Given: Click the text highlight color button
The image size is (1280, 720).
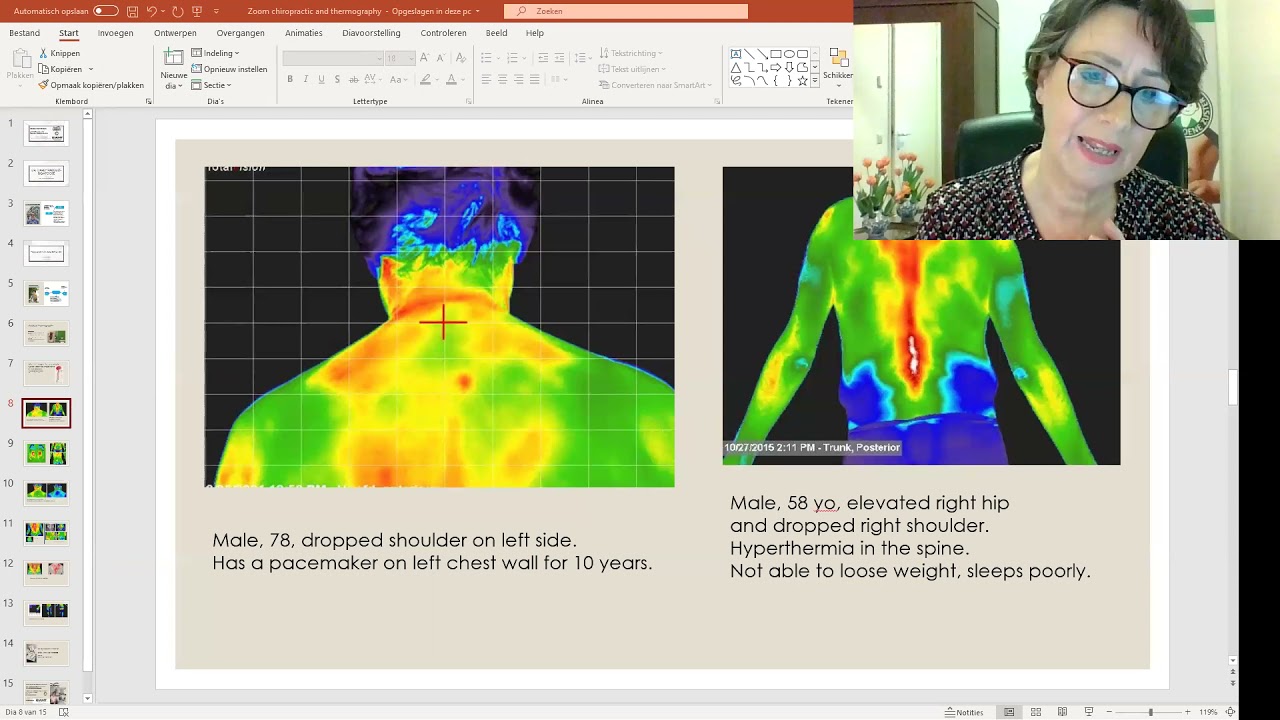Looking at the screenshot, I should point(425,79).
